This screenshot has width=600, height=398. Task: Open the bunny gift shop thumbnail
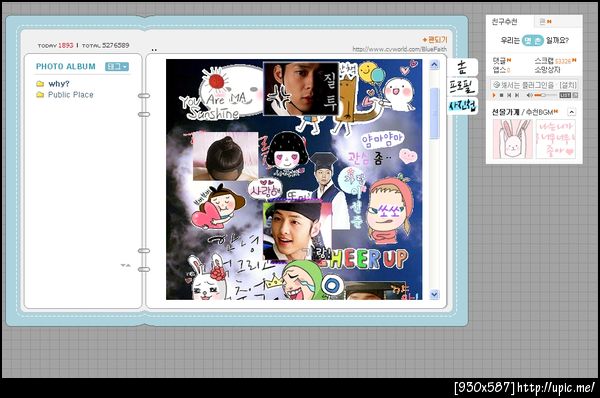[512, 139]
